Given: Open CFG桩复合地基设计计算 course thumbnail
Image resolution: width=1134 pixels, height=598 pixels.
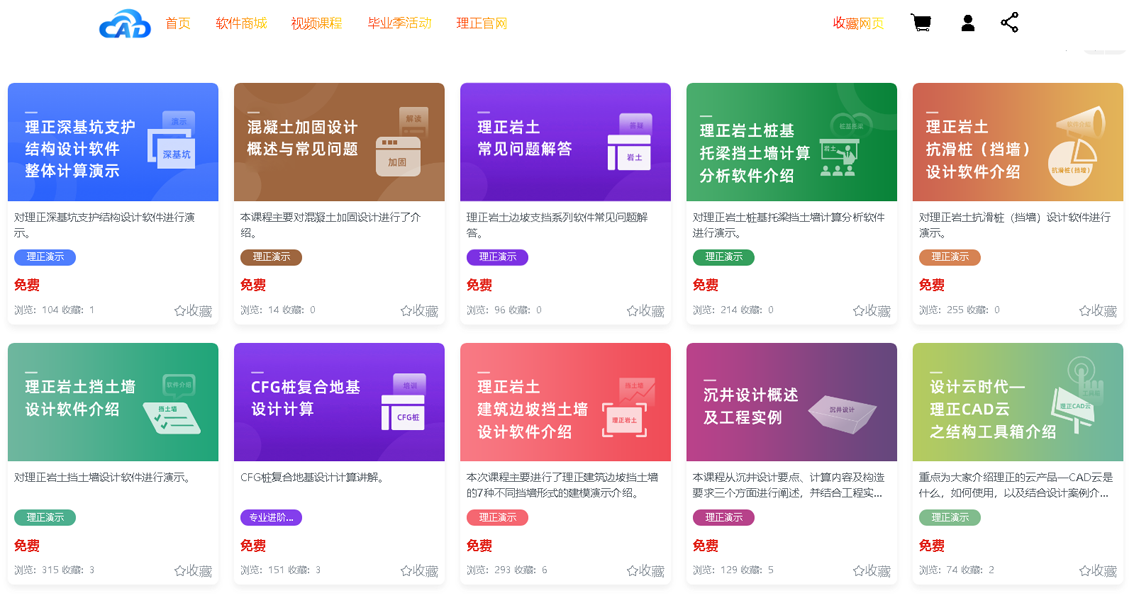Looking at the screenshot, I should (x=339, y=402).
